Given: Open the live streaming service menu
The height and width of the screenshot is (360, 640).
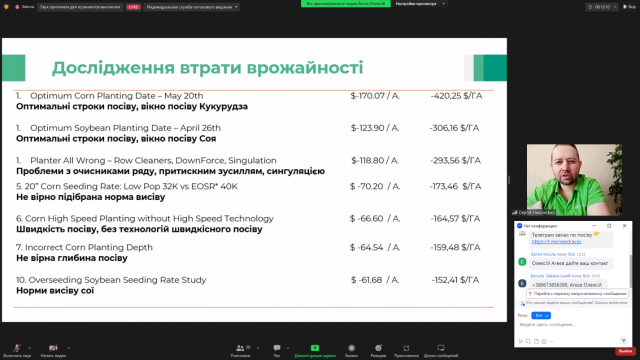Looking at the screenshot, I should point(191,7).
